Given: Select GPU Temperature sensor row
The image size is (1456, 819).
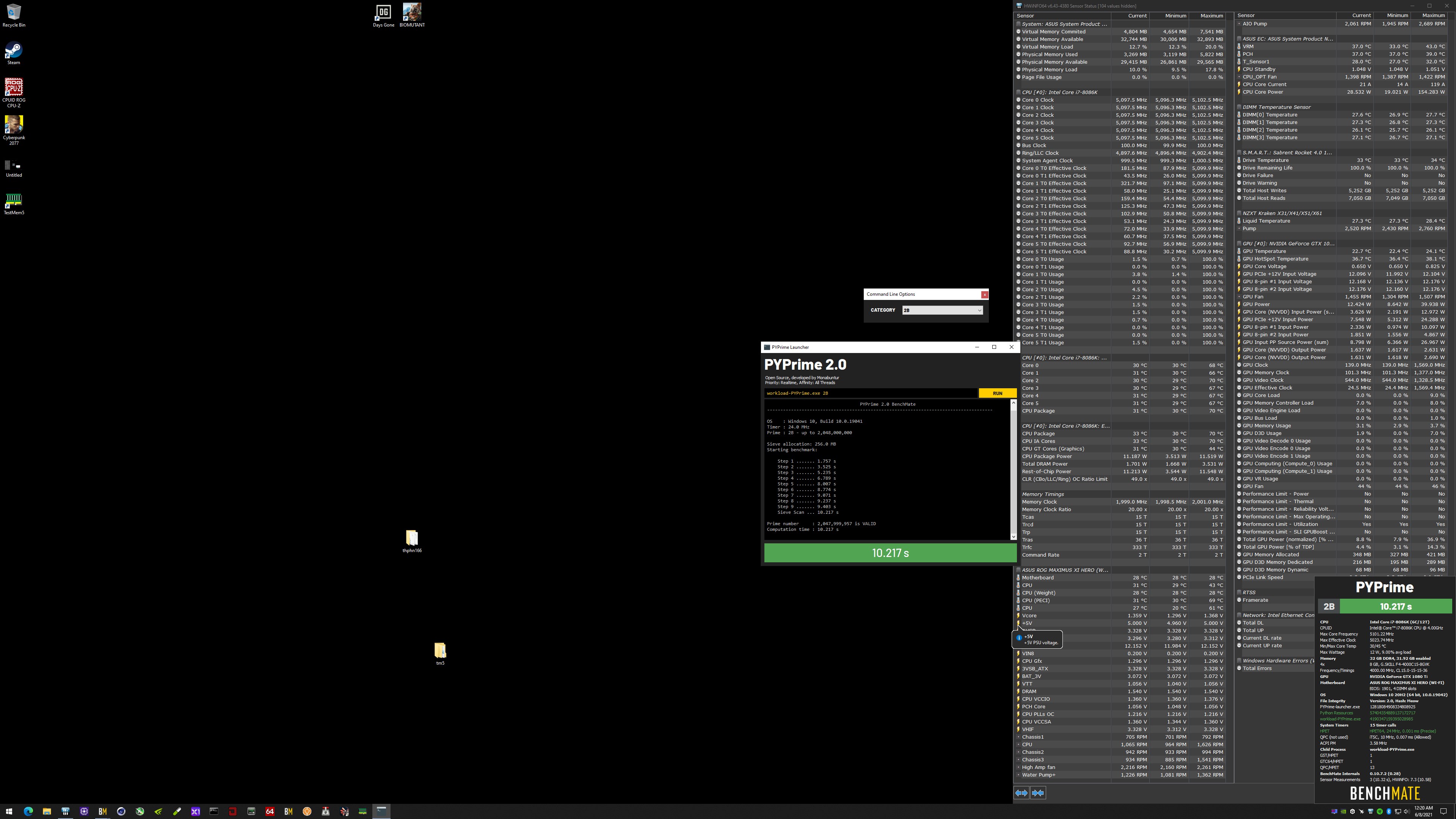Looking at the screenshot, I should [1341, 251].
